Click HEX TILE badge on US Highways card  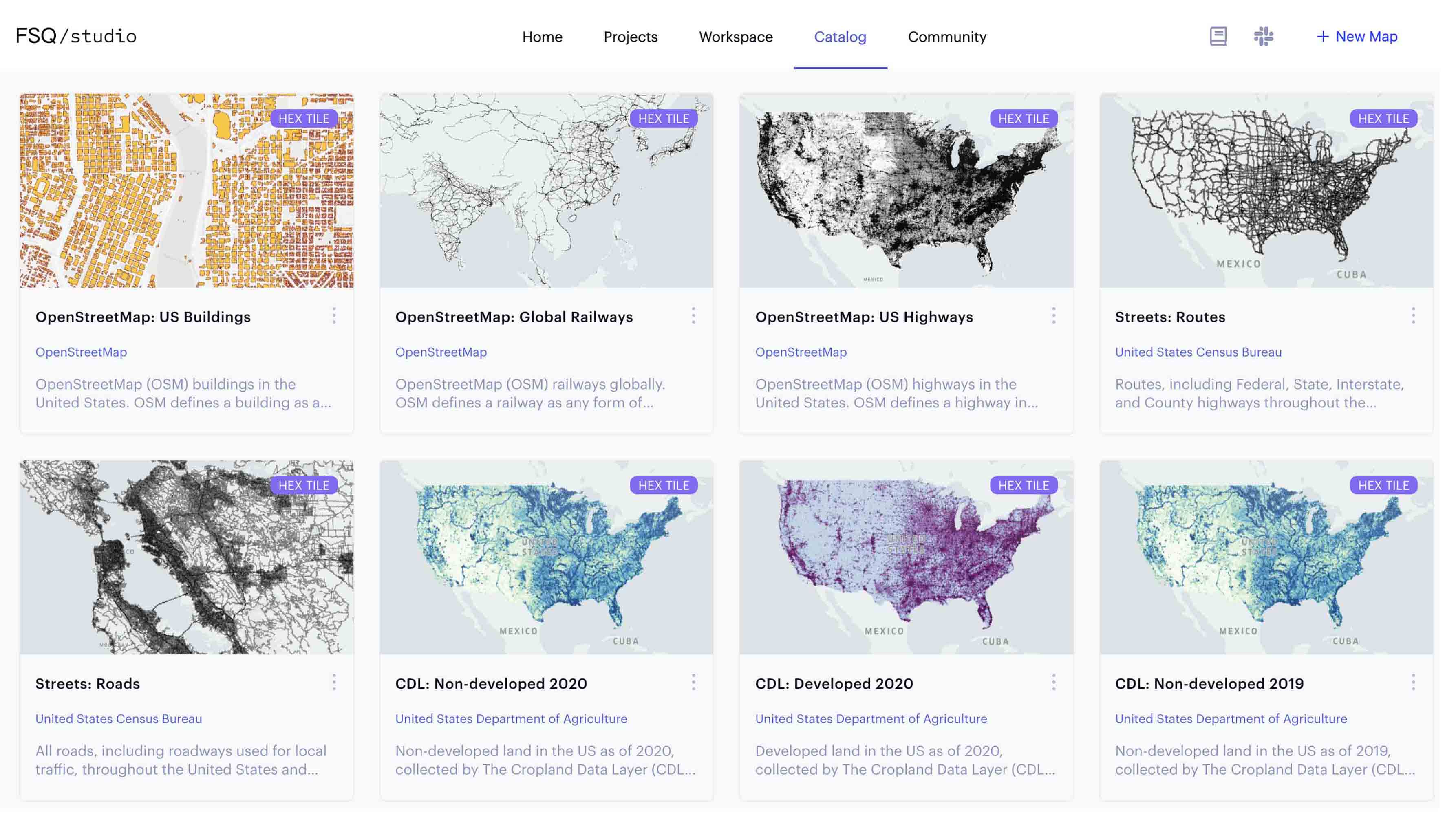[1024, 118]
